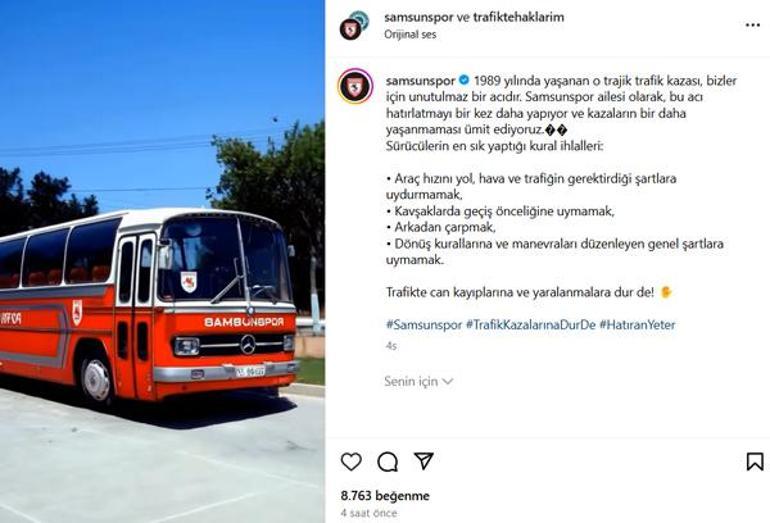Click the "Orijinal ses" audio link
Screen dimensions: 770x523
pos(410,34)
